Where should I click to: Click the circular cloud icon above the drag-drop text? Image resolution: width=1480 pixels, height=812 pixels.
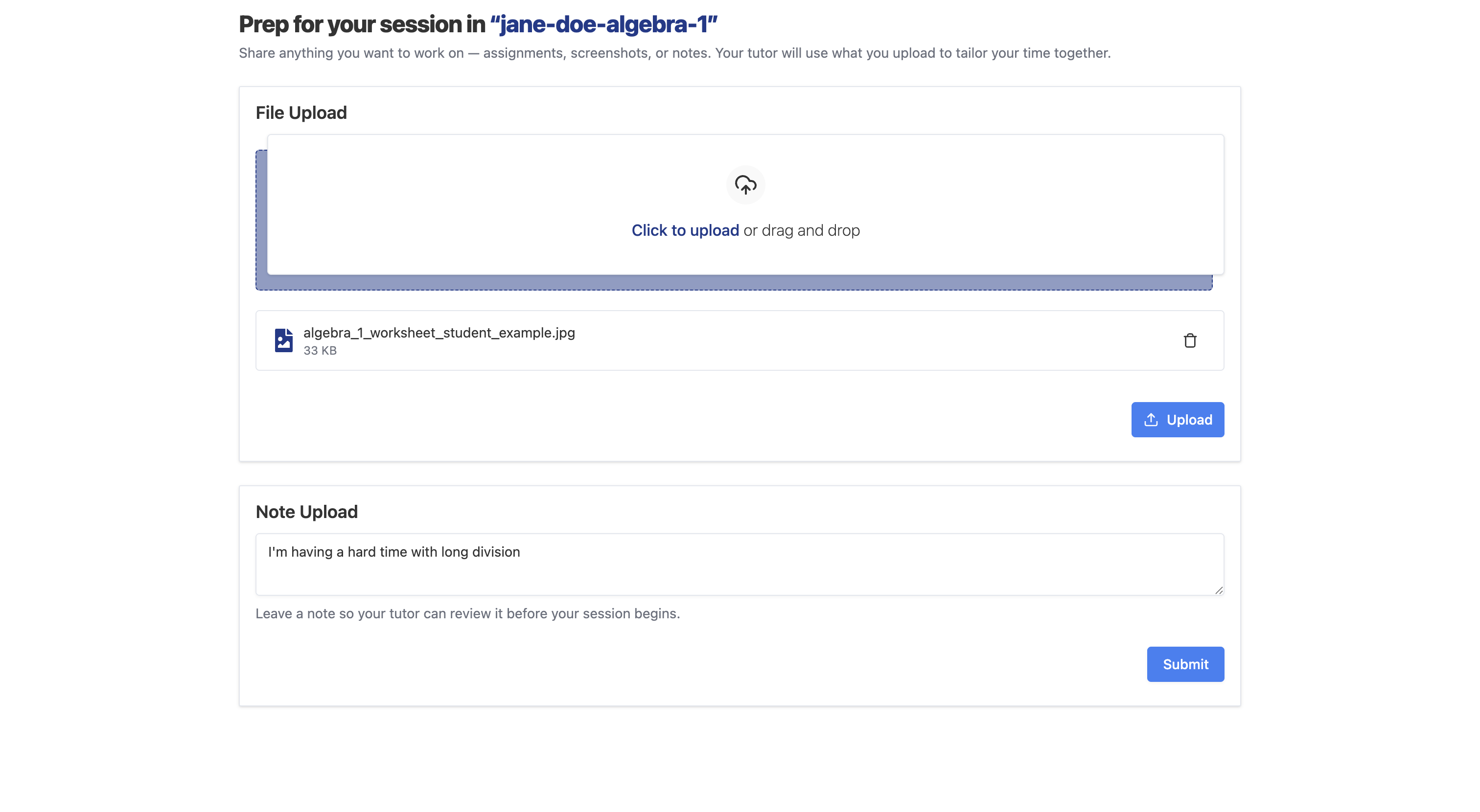click(x=745, y=185)
